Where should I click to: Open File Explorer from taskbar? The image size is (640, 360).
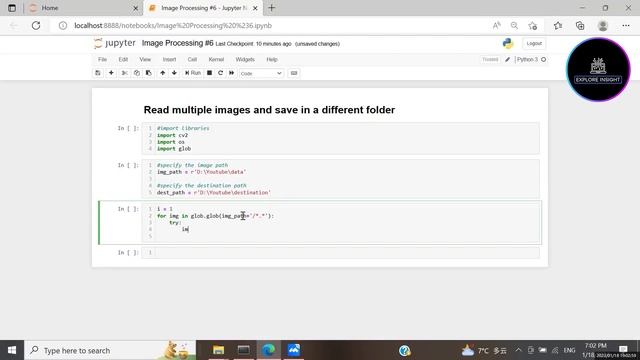[218, 350]
